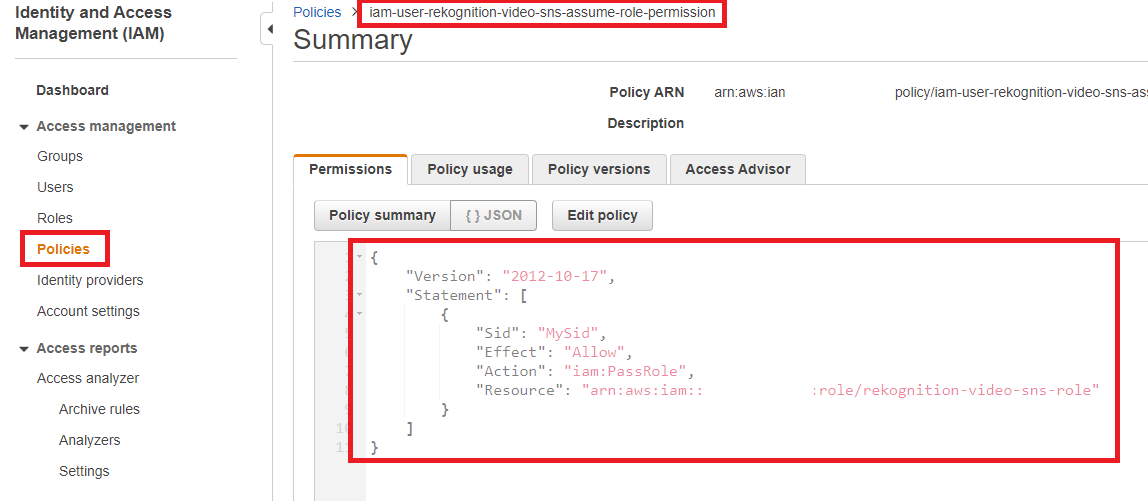Collapse the left navigation sidebar arrow

click(268, 31)
